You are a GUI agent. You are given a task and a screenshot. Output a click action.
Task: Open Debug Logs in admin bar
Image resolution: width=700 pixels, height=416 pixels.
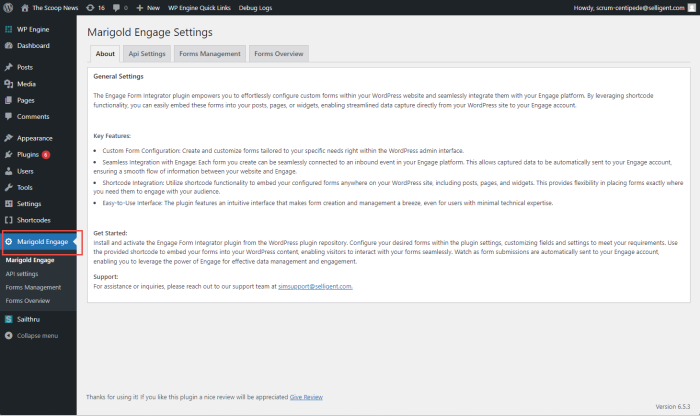pyautogui.click(x=257, y=6)
